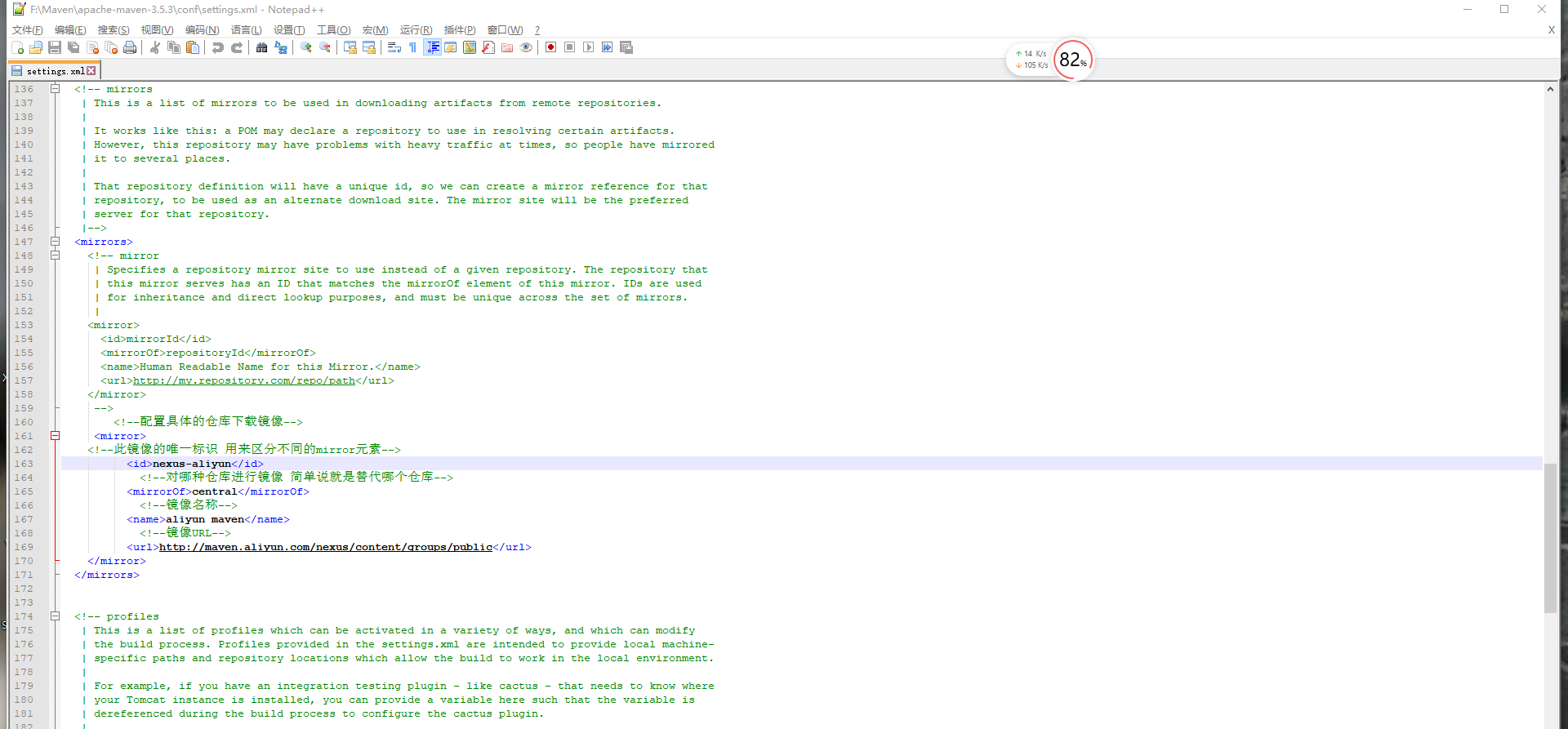
Task: Save current recorded macro icon
Action: (x=626, y=47)
